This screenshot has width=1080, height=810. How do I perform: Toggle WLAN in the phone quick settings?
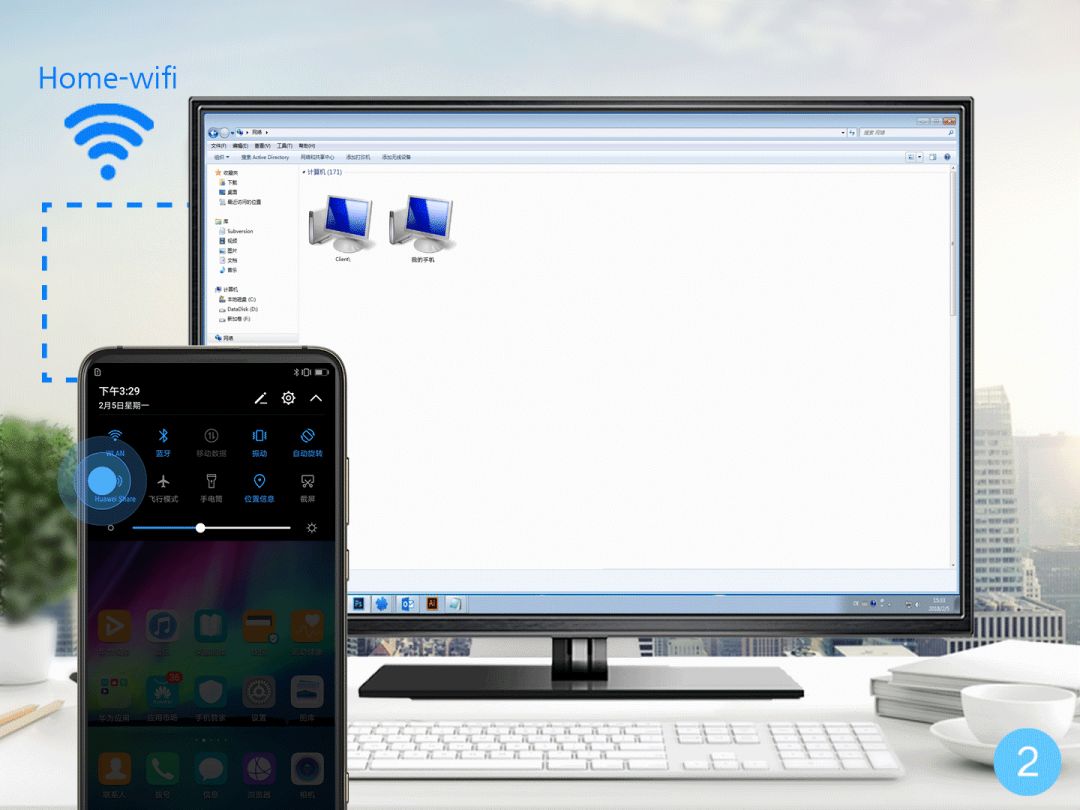click(x=115, y=442)
